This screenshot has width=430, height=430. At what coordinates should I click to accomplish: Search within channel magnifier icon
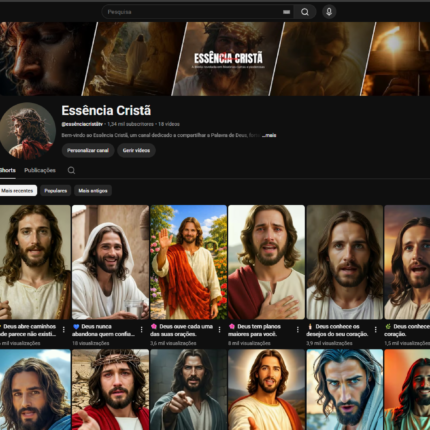pyautogui.click(x=71, y=170)
